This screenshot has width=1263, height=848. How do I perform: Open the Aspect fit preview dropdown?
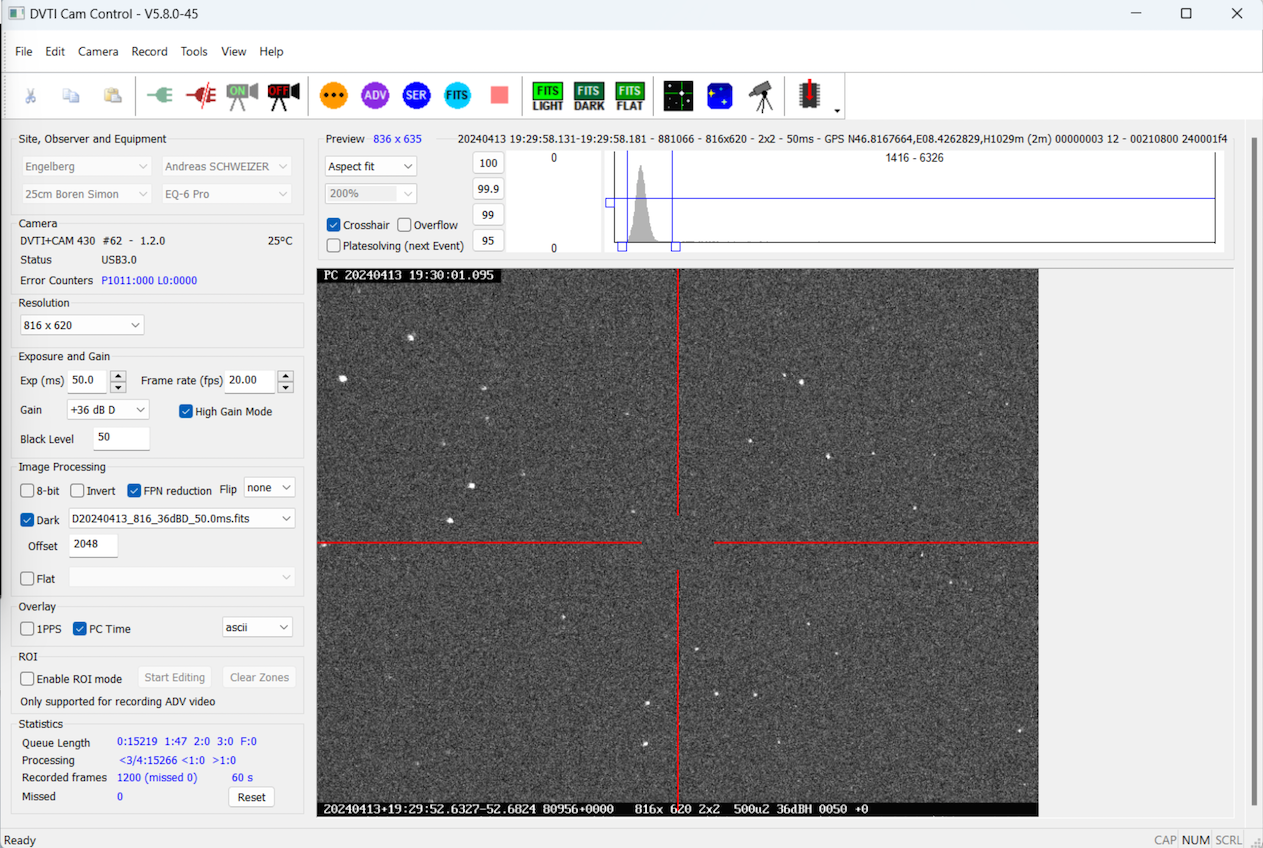(x=370, y=166)
